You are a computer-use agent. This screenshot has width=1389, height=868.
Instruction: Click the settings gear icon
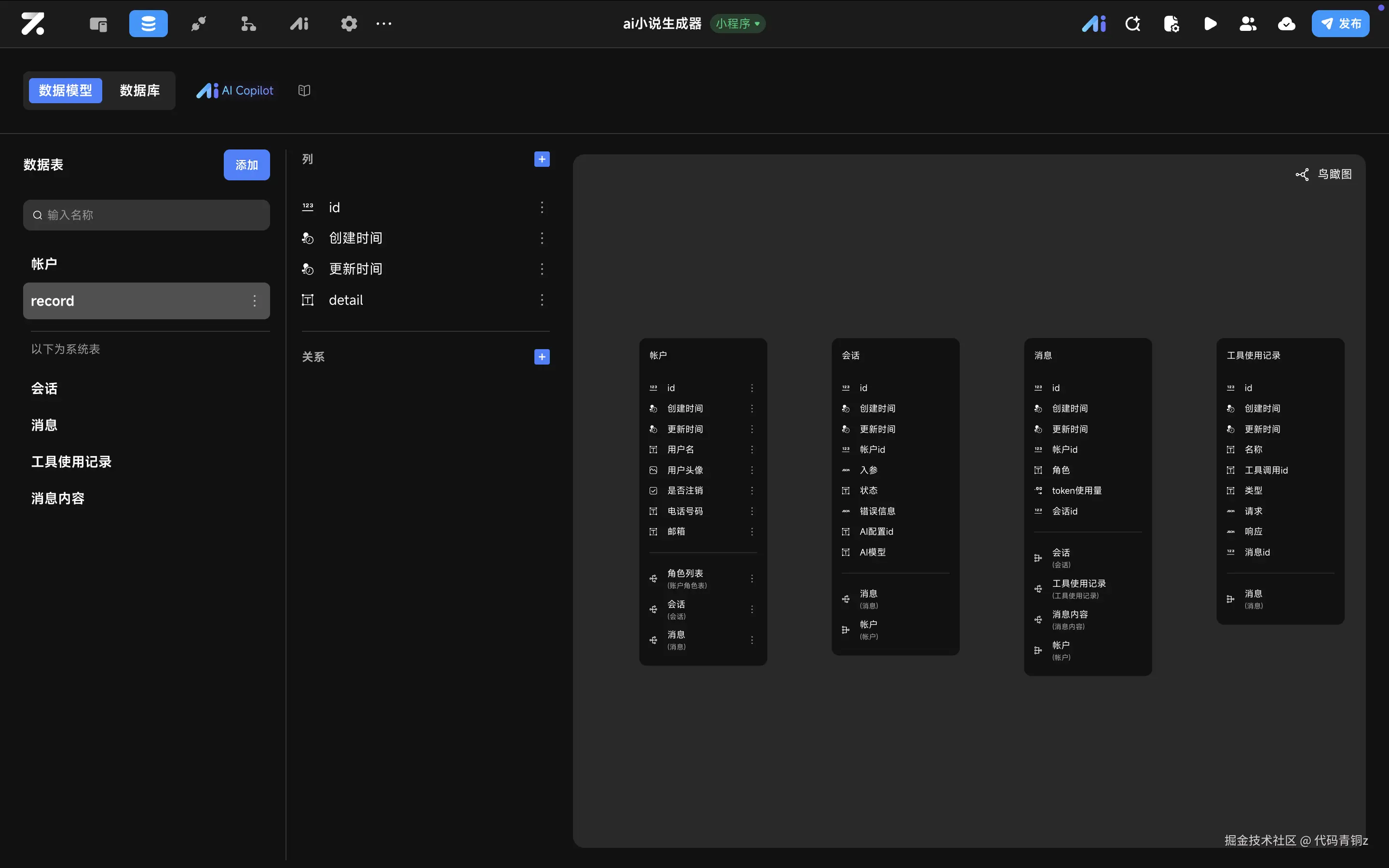coord(348,24)
